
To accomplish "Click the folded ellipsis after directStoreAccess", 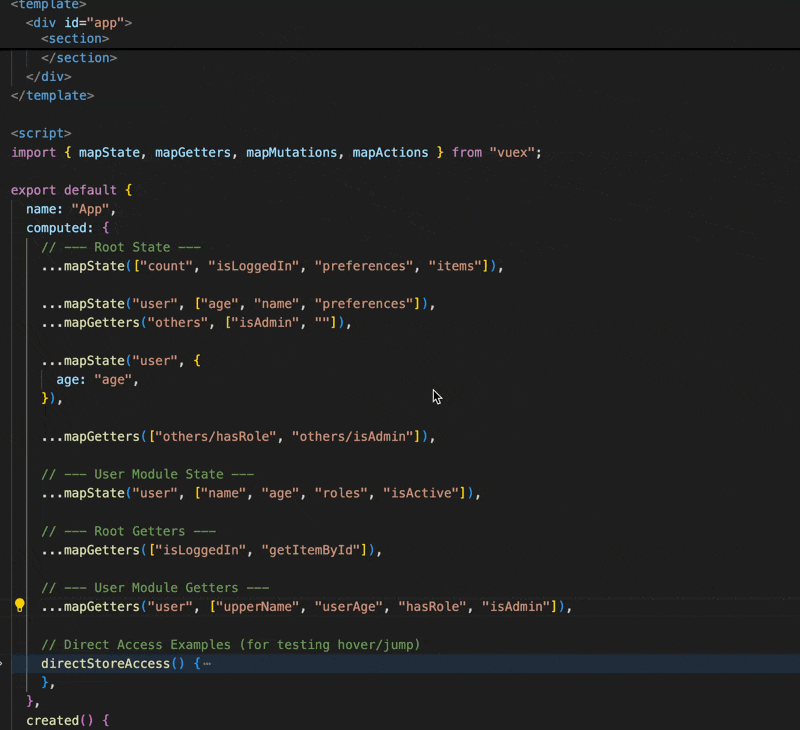I will tap(207, 664).
